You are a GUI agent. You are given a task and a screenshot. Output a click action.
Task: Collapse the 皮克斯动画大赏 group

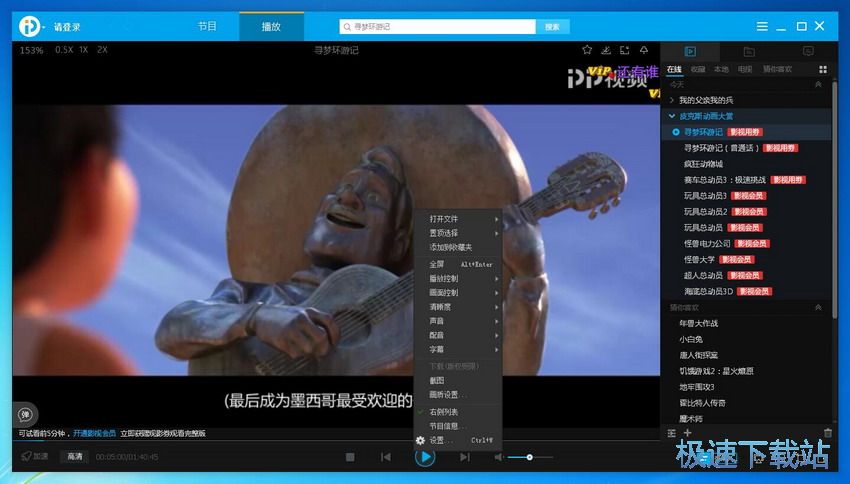coord(672,116)
